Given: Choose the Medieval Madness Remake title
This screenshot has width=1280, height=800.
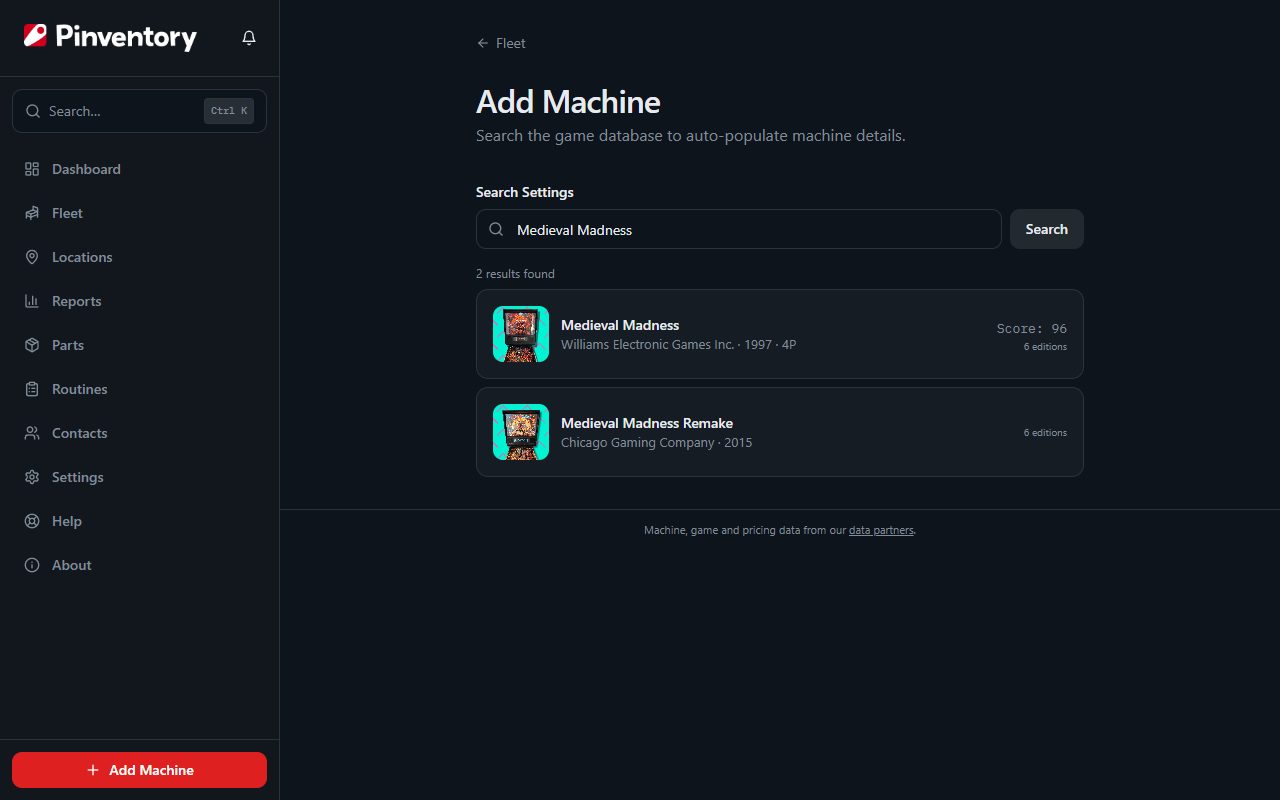Looking at the screenshot, I should [x=647, y=423].
